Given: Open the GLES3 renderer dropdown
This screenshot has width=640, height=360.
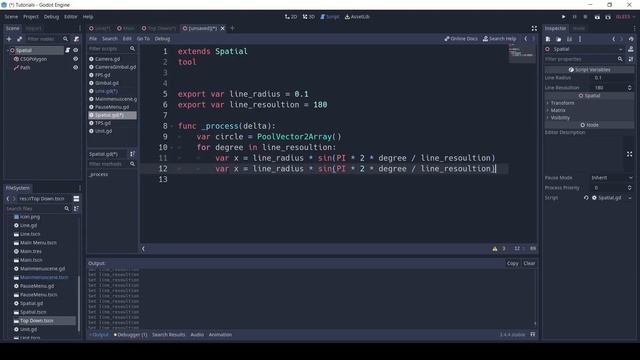Looking at the screenshot, I should pos(625,17).
